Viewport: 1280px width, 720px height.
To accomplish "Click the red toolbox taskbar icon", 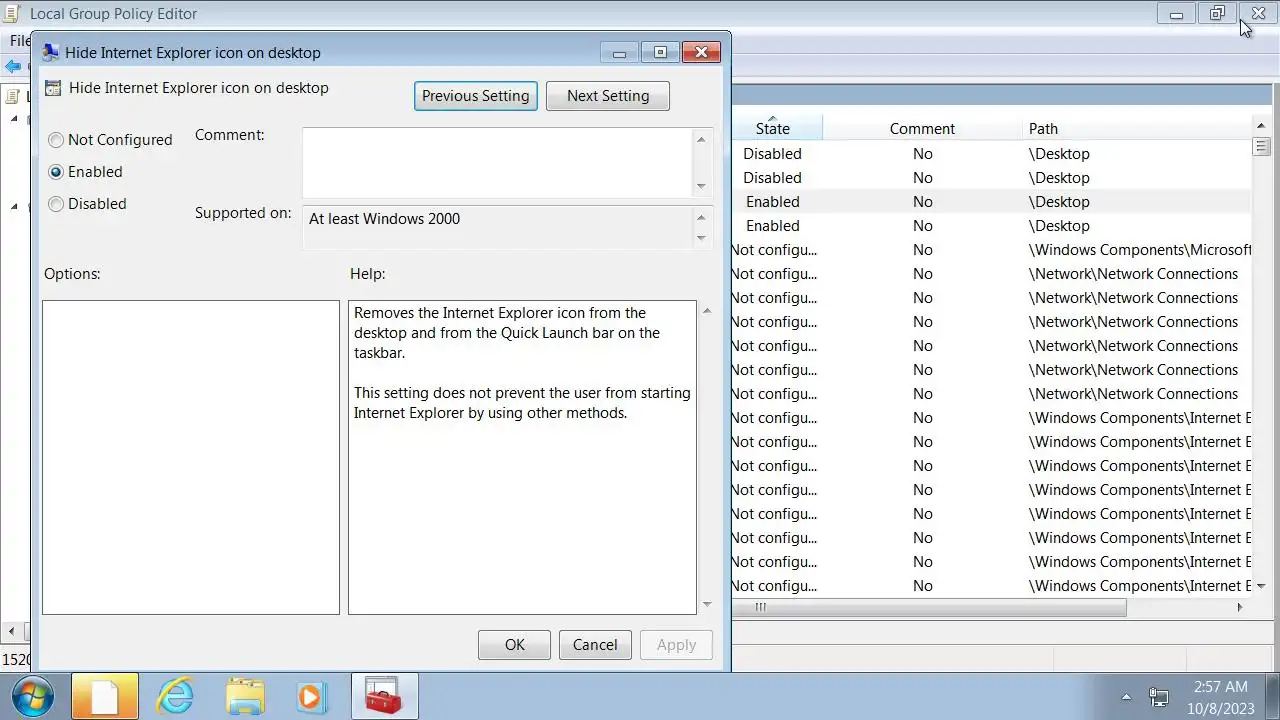I will point(384,696).
